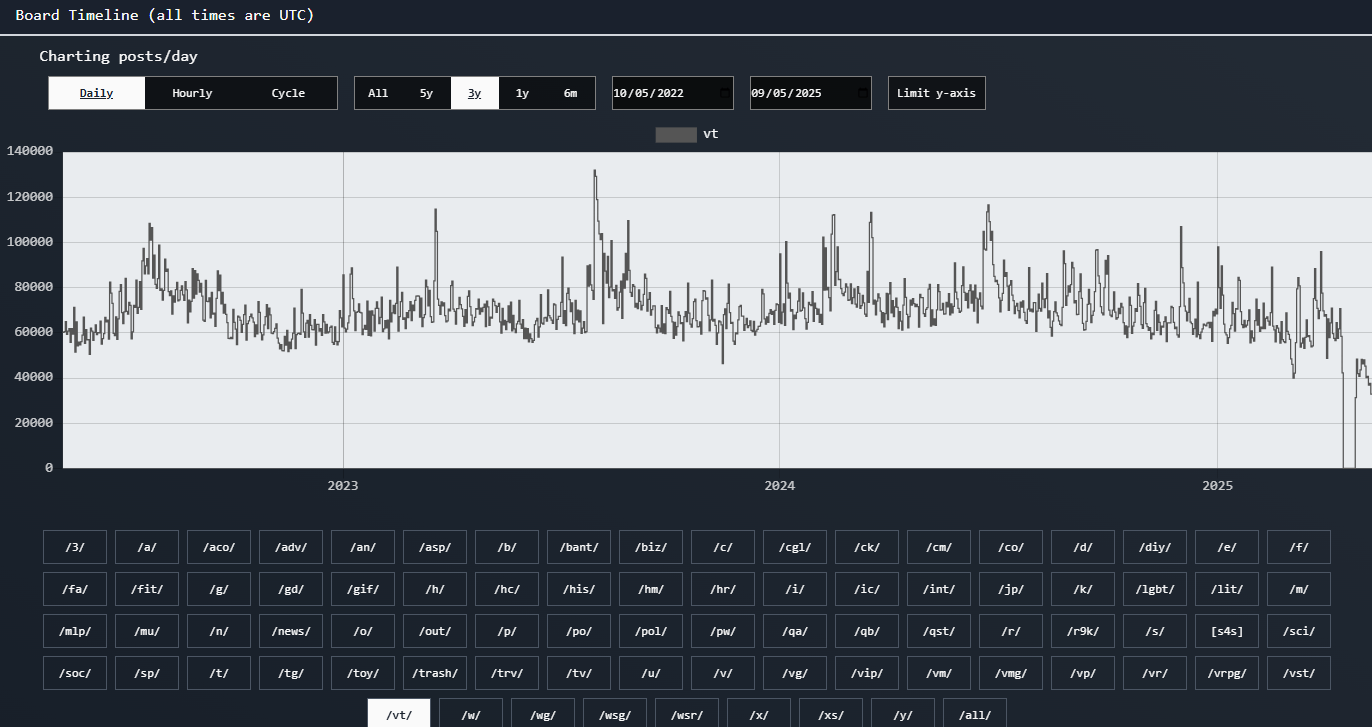The width and height of the screenshot is (1372, 727).
Task: Select the /biz/ board button
Action: (x=651, y=547)
